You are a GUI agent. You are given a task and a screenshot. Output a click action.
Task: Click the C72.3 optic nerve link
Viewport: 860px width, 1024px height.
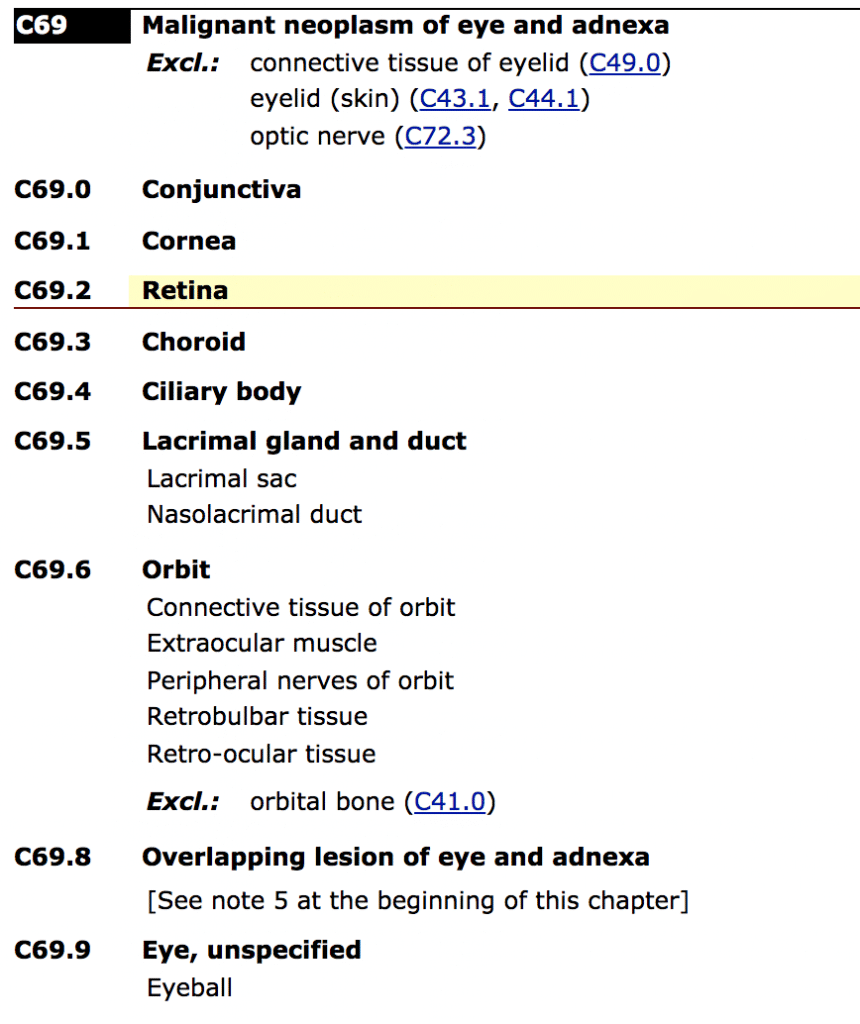pos(440,136)
